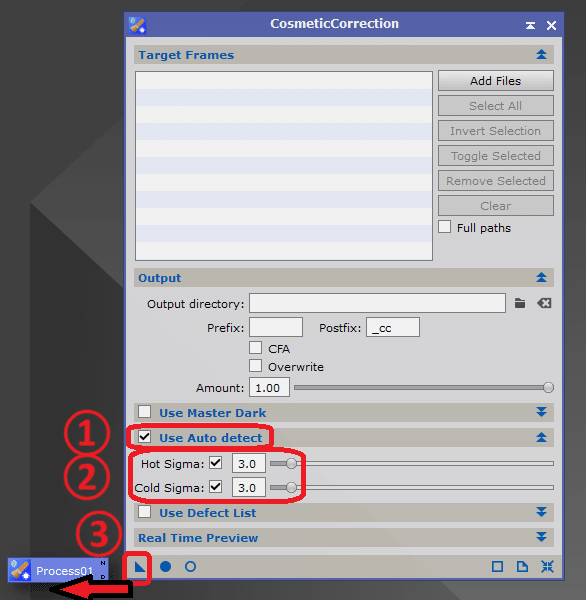
Task: Enable Use Master Dark checkbox
Action: pyautogui.click(x=145, y=412)
